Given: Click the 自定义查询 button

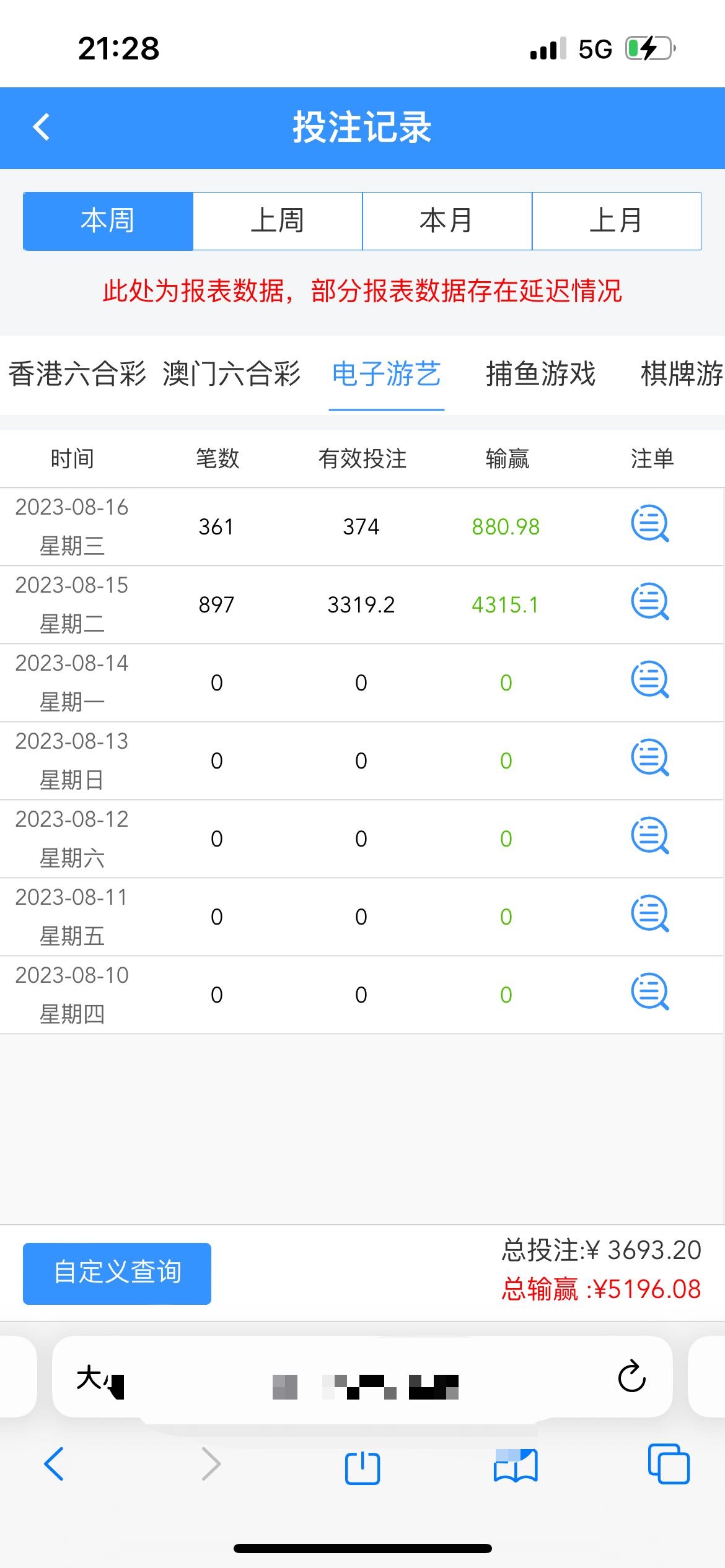Looking at the screenshot, I should (117, 1273).
